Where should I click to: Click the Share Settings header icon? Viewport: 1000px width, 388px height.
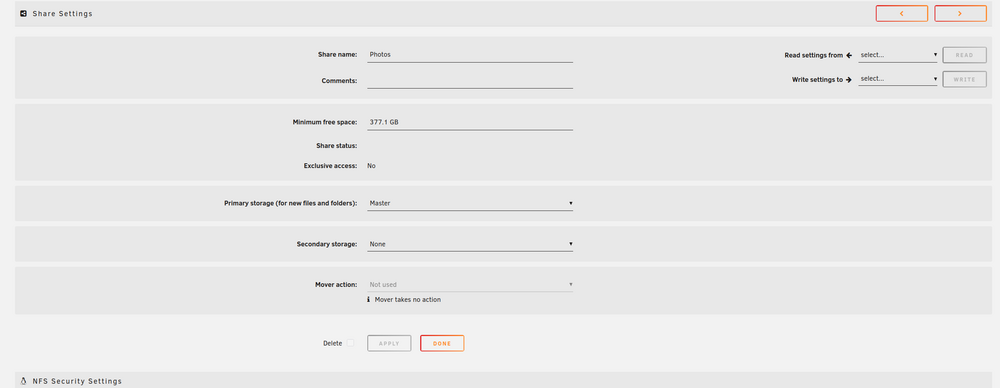point(24,13)
